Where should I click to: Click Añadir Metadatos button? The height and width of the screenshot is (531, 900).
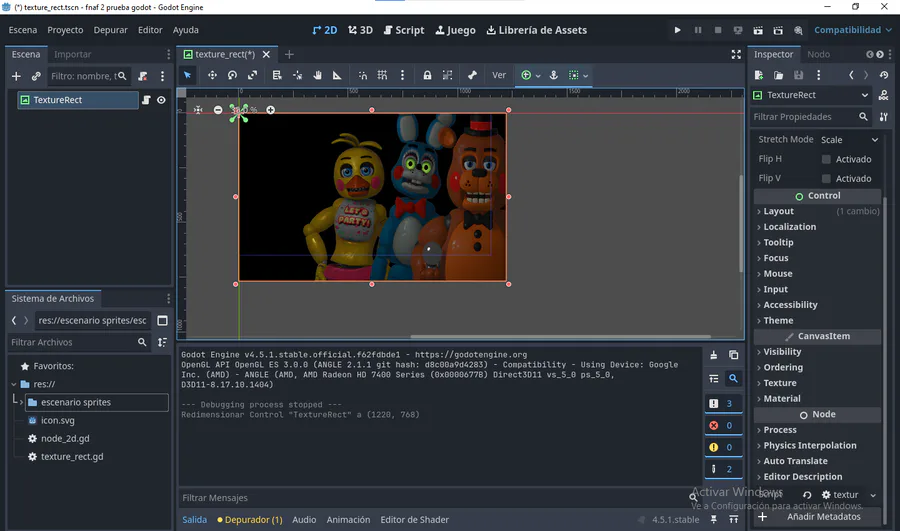[816, 517]
